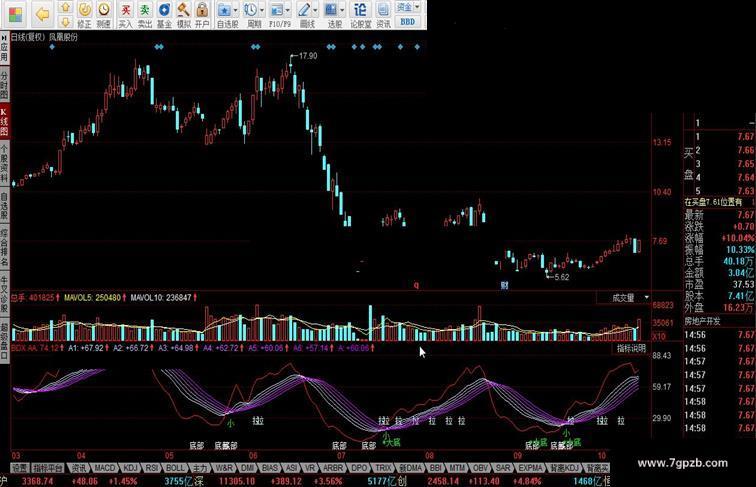Click the BBD button

[408, 21]
